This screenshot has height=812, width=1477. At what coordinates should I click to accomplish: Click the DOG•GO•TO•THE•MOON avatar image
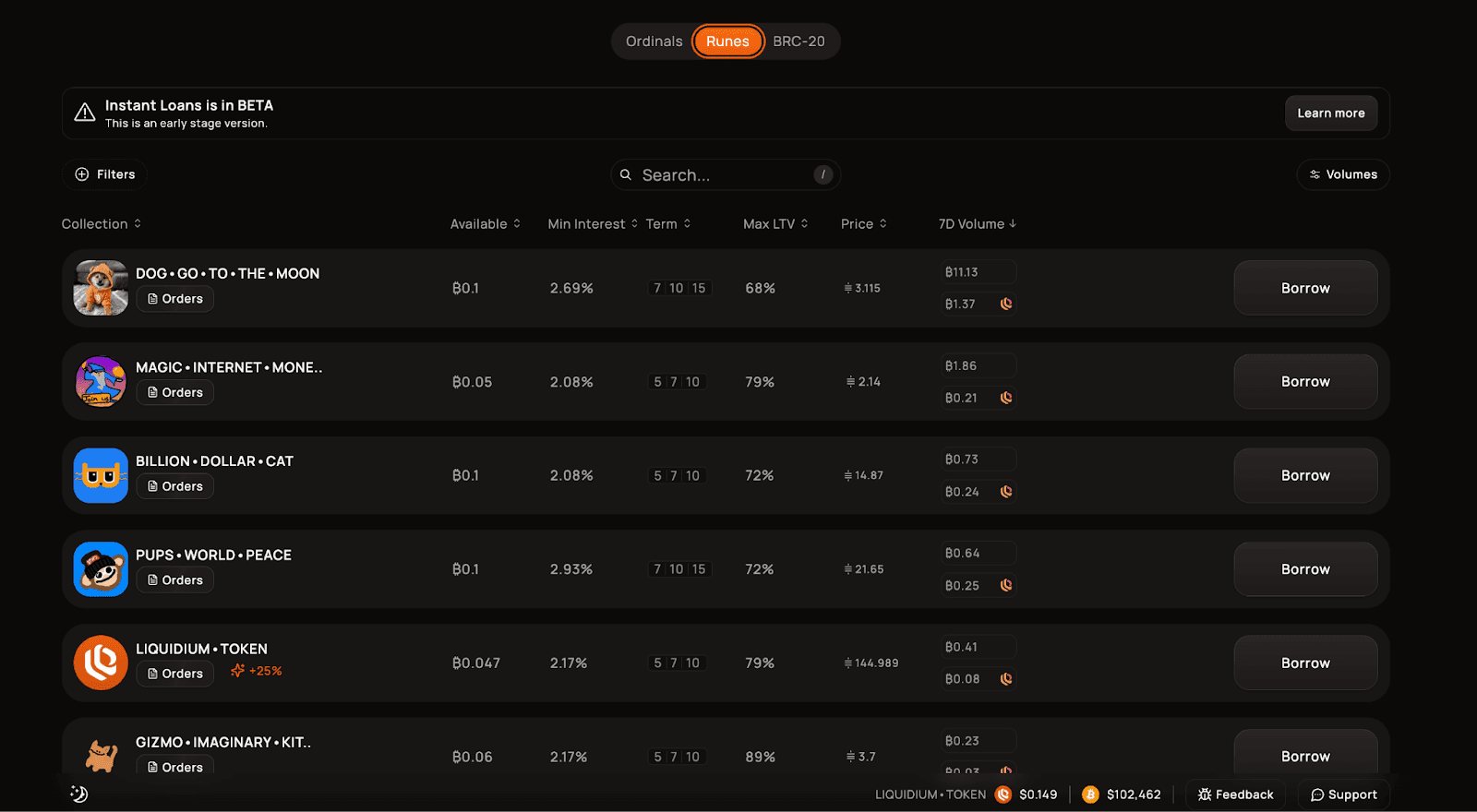click(x=101, y=288)
